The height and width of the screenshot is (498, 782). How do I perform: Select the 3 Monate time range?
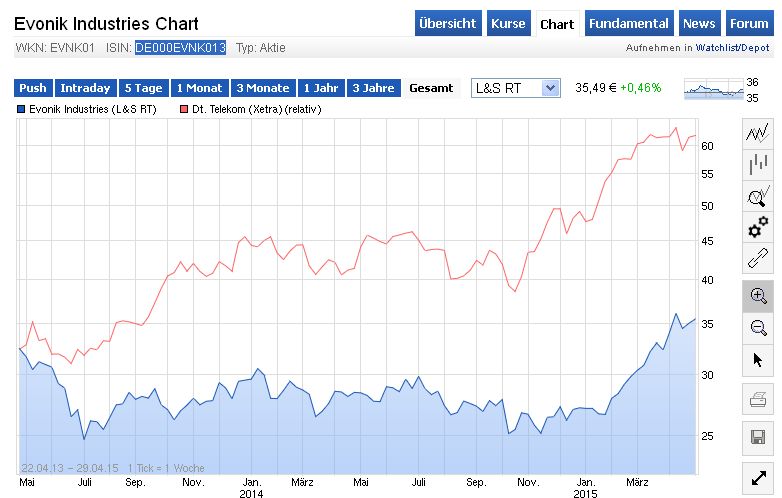coord(263,88)
